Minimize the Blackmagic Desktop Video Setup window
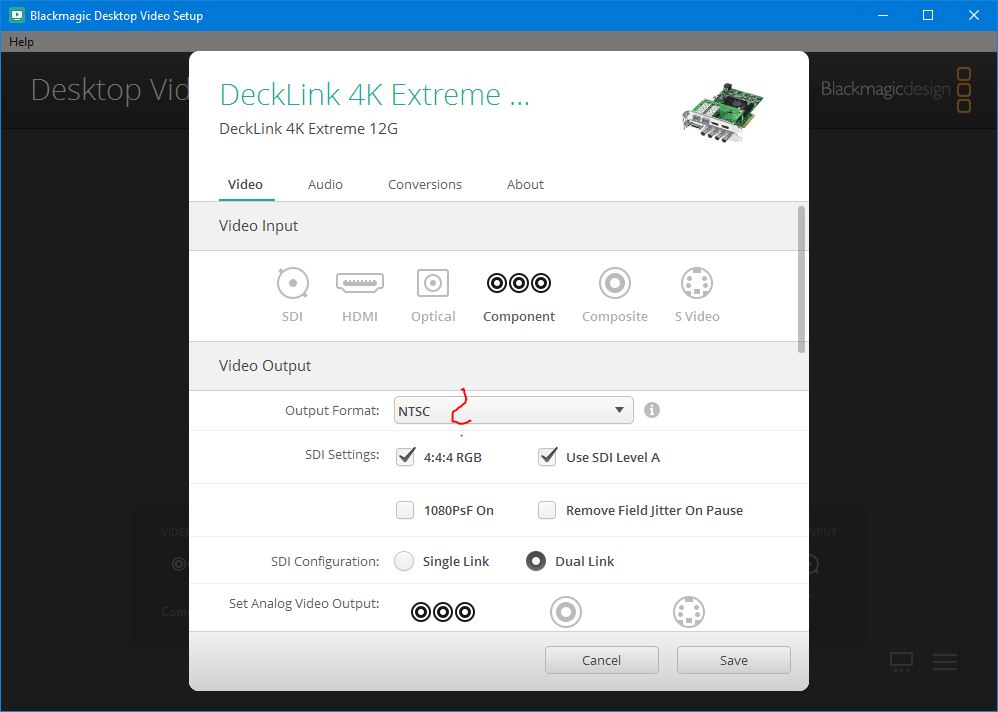The width and height of the screenshot is (998, 712). 883,15
